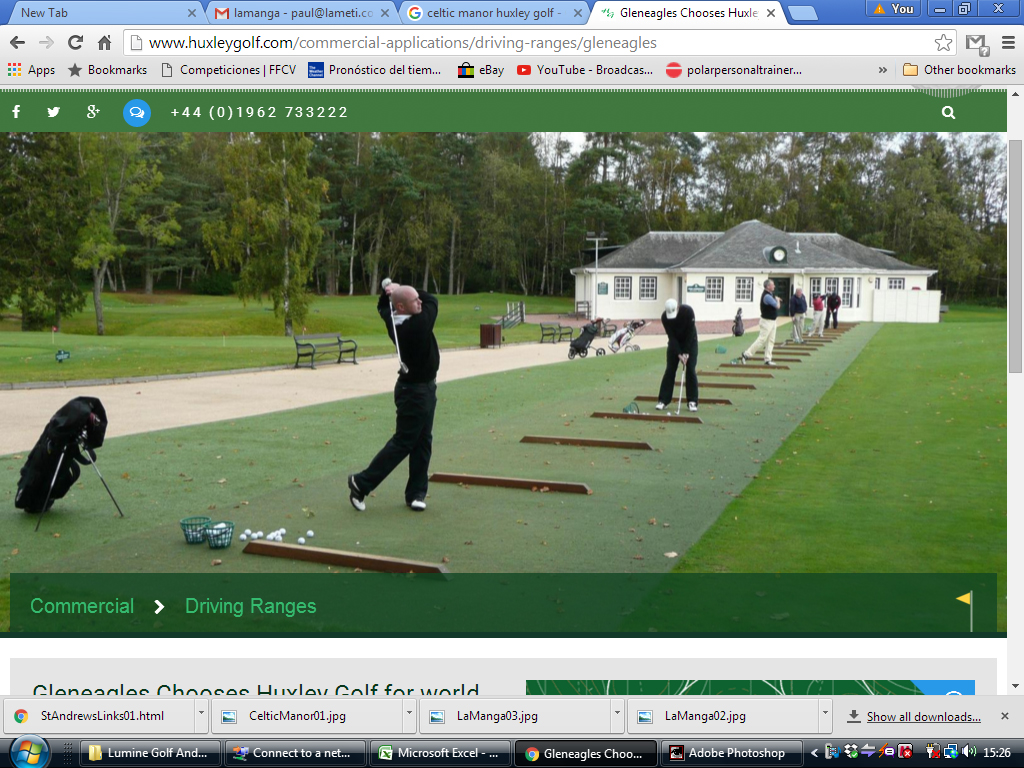Click the website search magnifier icon
This screenshot has width=1024, height=768.
coord(948,113)
